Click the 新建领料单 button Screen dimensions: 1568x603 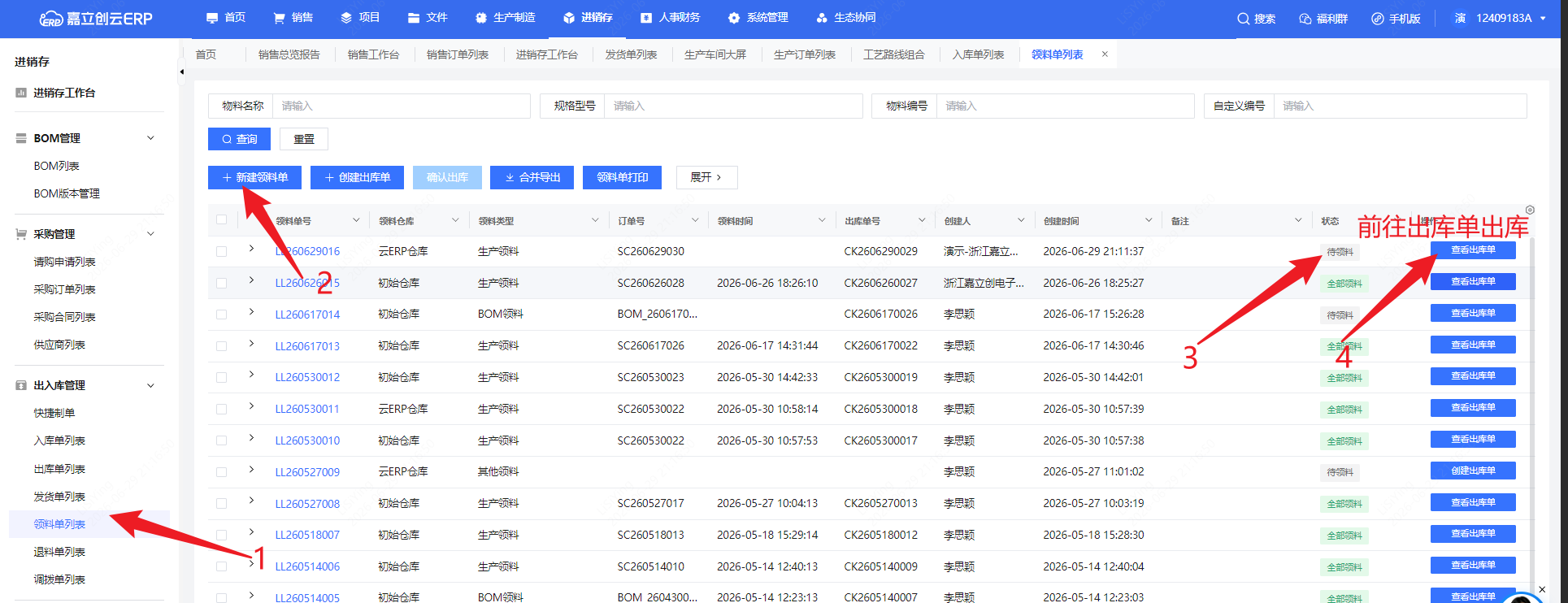tap(254, 177)
